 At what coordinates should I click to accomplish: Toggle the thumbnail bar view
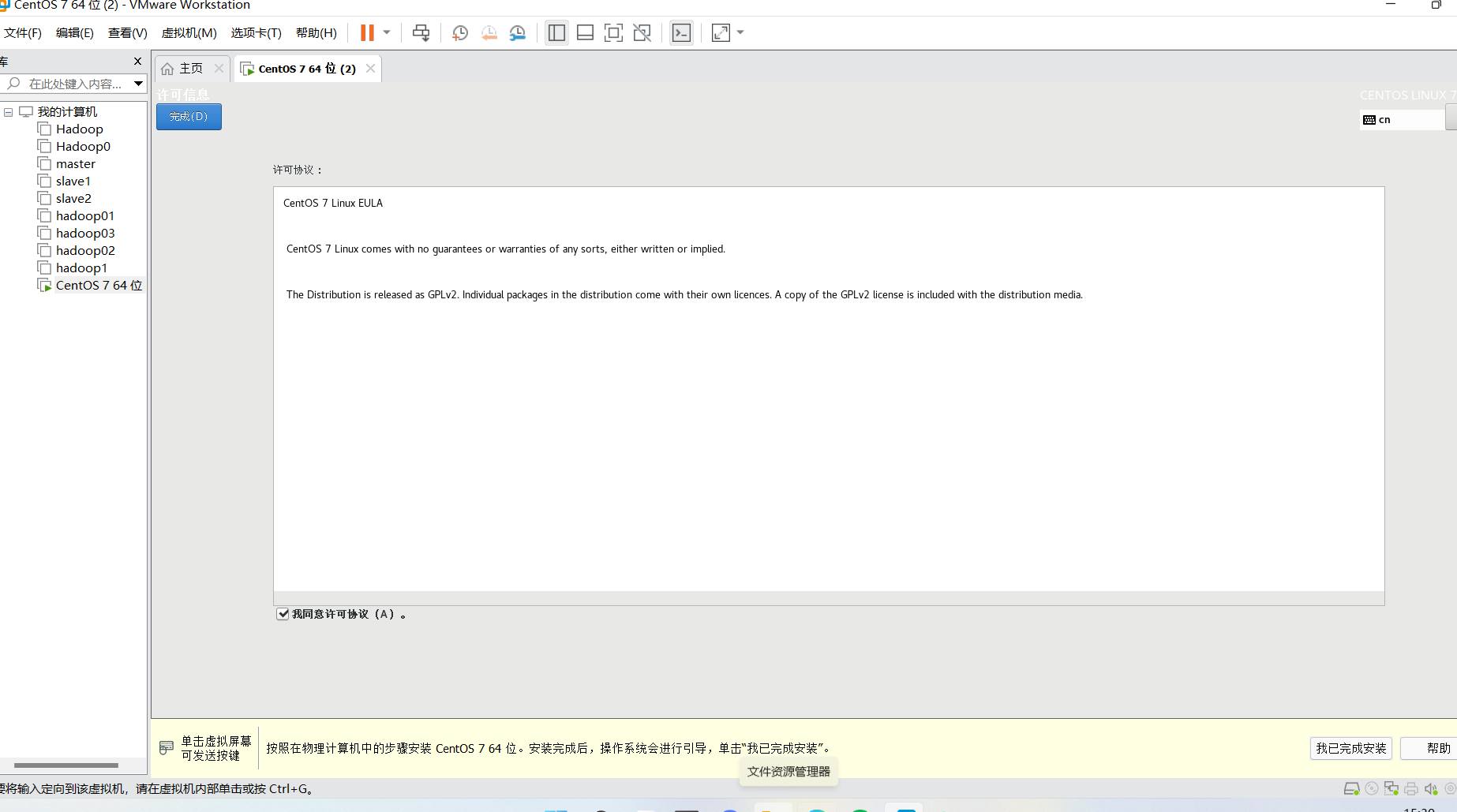click(x=585, y=32)
